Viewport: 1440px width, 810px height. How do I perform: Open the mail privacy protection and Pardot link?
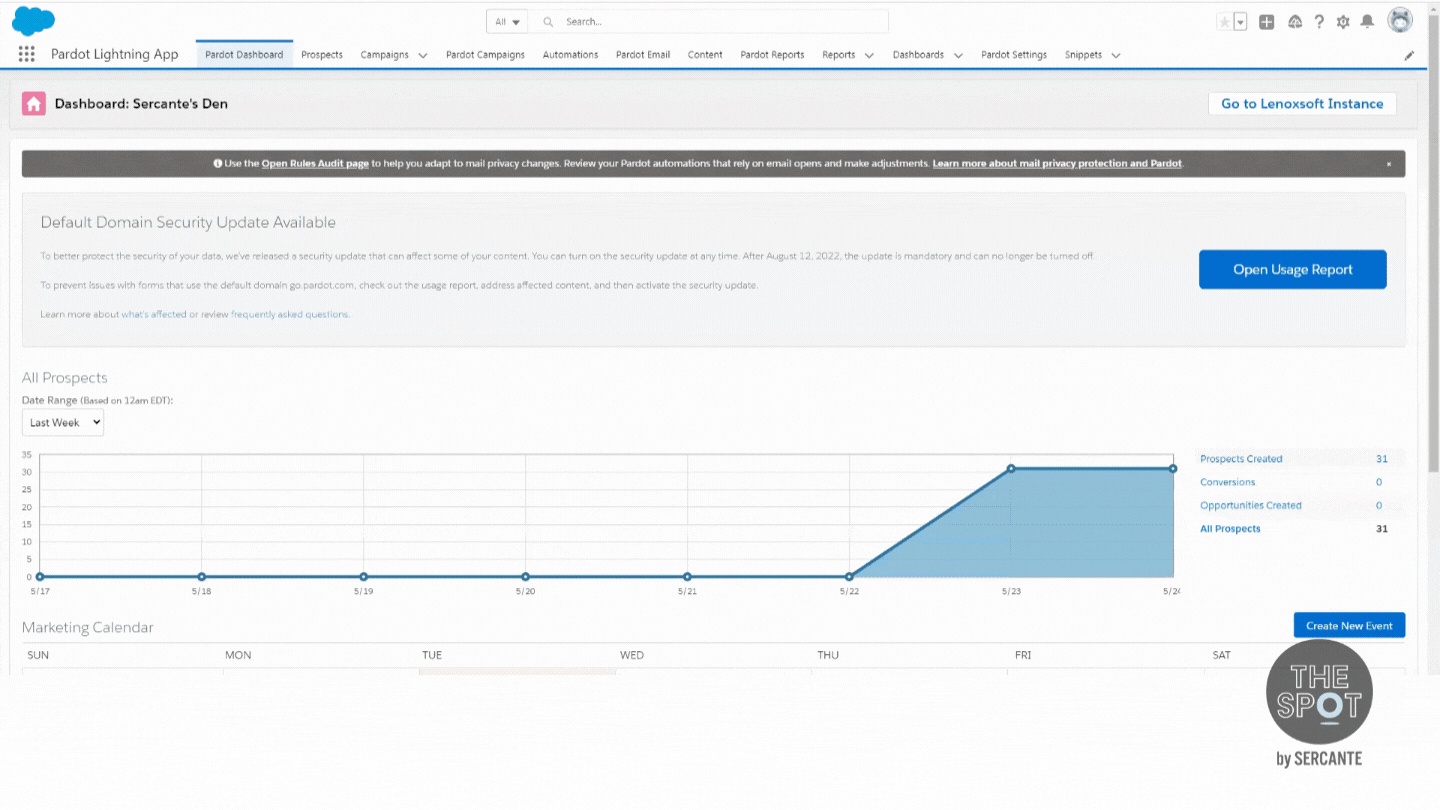click(1057, 163)
